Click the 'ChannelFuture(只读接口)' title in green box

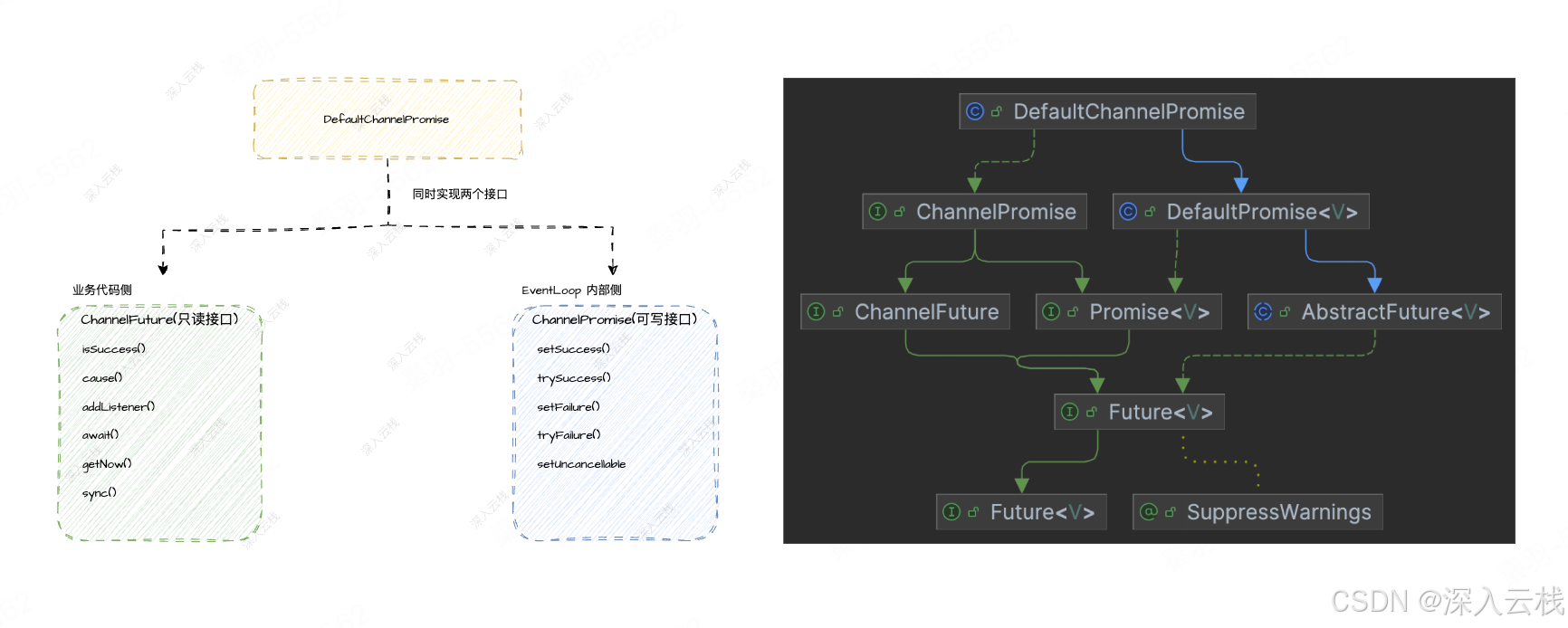pos(159,319)
